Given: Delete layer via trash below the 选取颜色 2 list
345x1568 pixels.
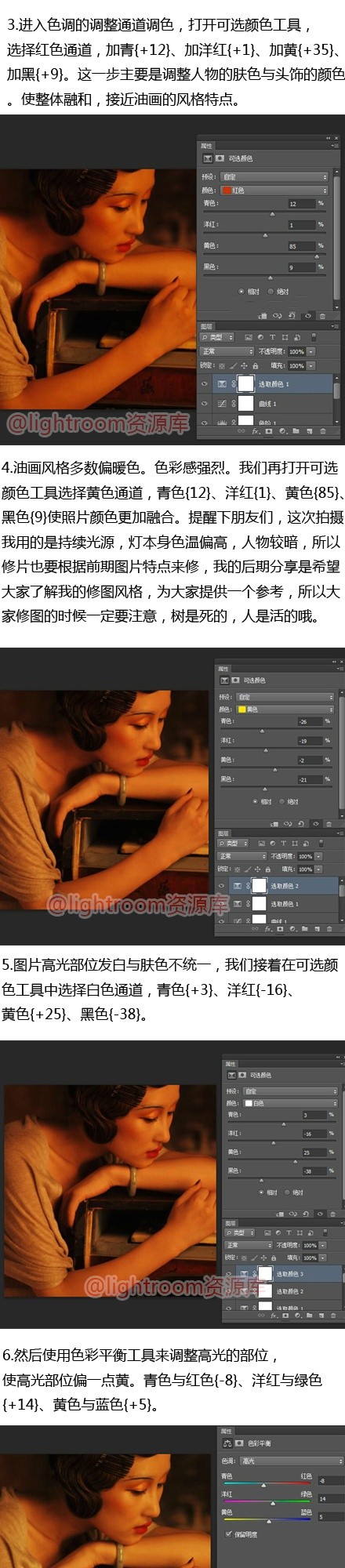Looking at the screenshot, I should (329, 929).
